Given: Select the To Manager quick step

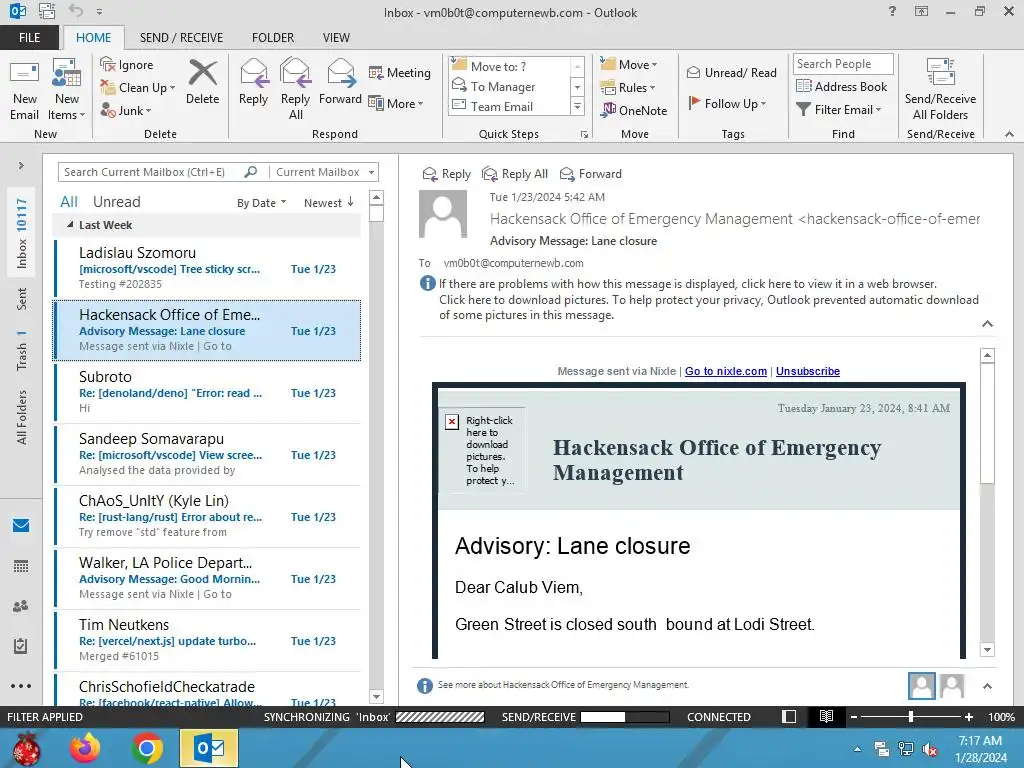Looking at the screenshot, I should point(510,86).
